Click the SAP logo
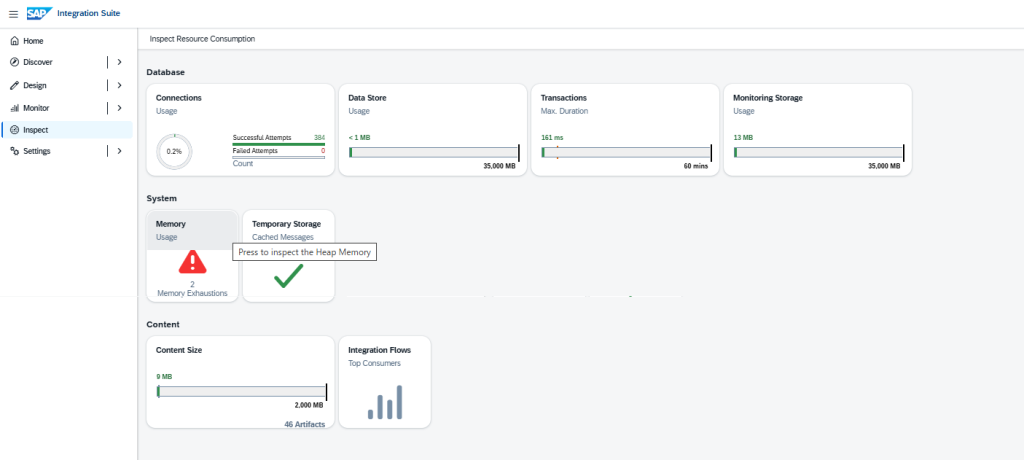Viewport: 1024px width, 460px height. 39,13
